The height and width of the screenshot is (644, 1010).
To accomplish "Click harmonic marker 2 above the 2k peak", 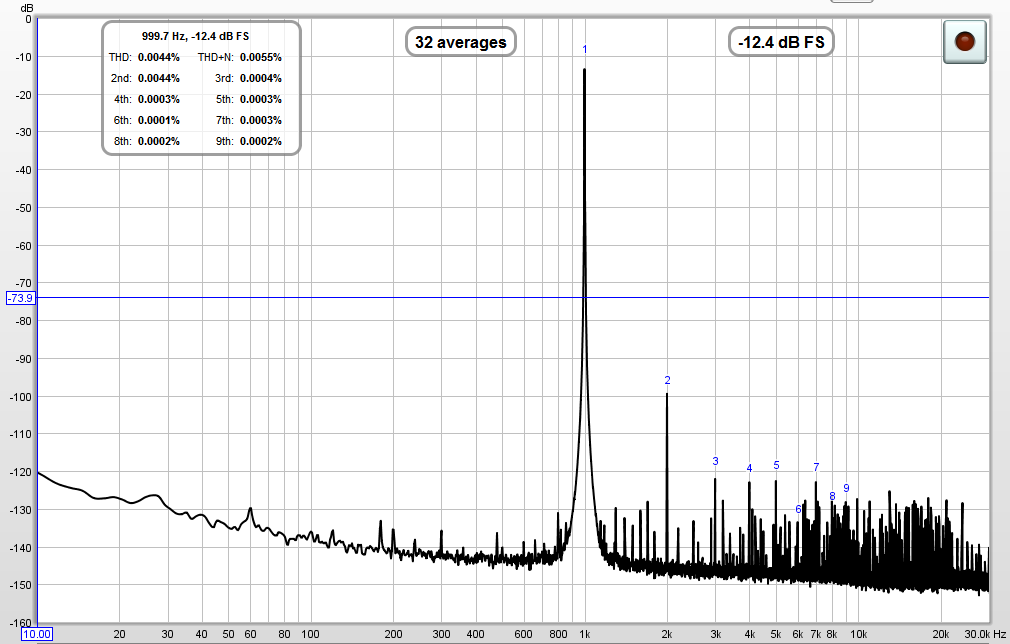I will (667, 381).
